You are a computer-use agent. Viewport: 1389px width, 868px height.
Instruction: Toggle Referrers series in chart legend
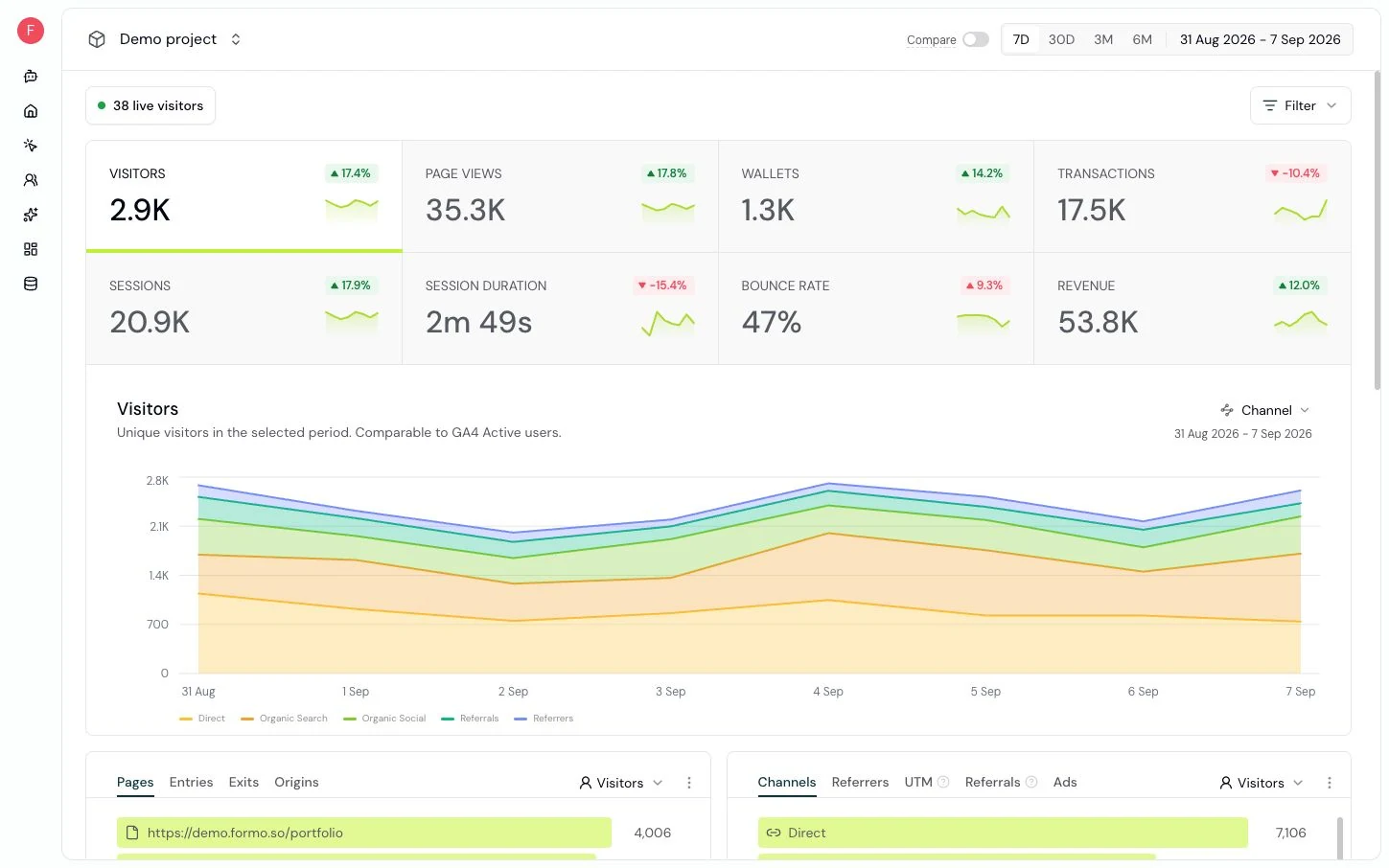[544, 719]
